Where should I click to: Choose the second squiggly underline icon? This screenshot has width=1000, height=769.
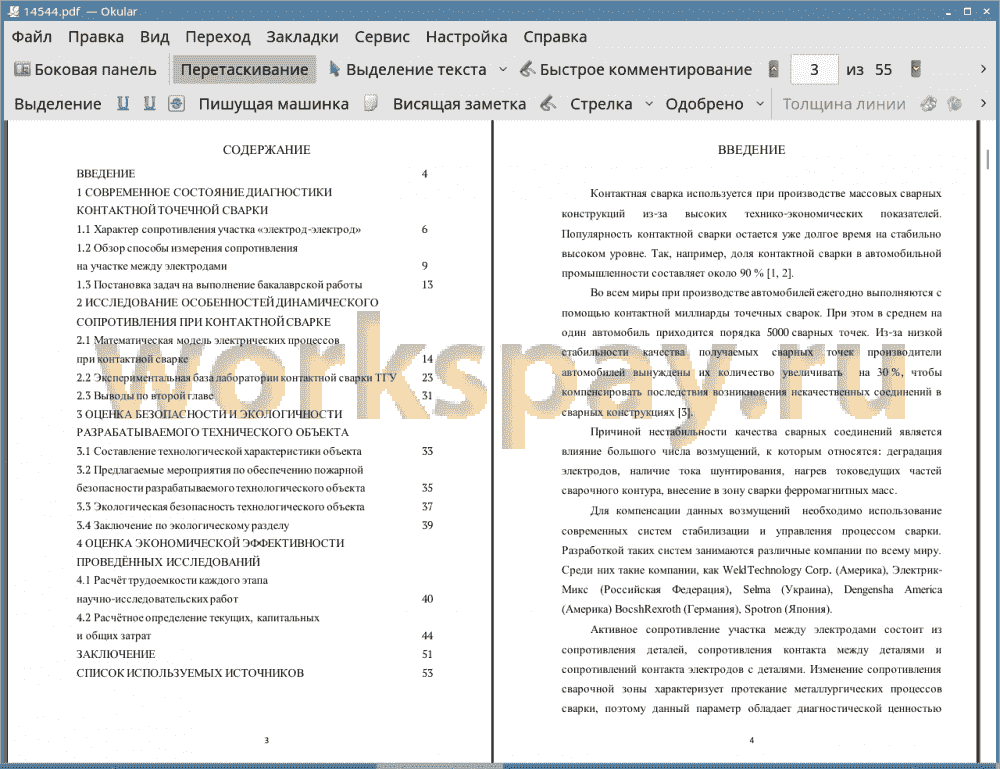149,103
